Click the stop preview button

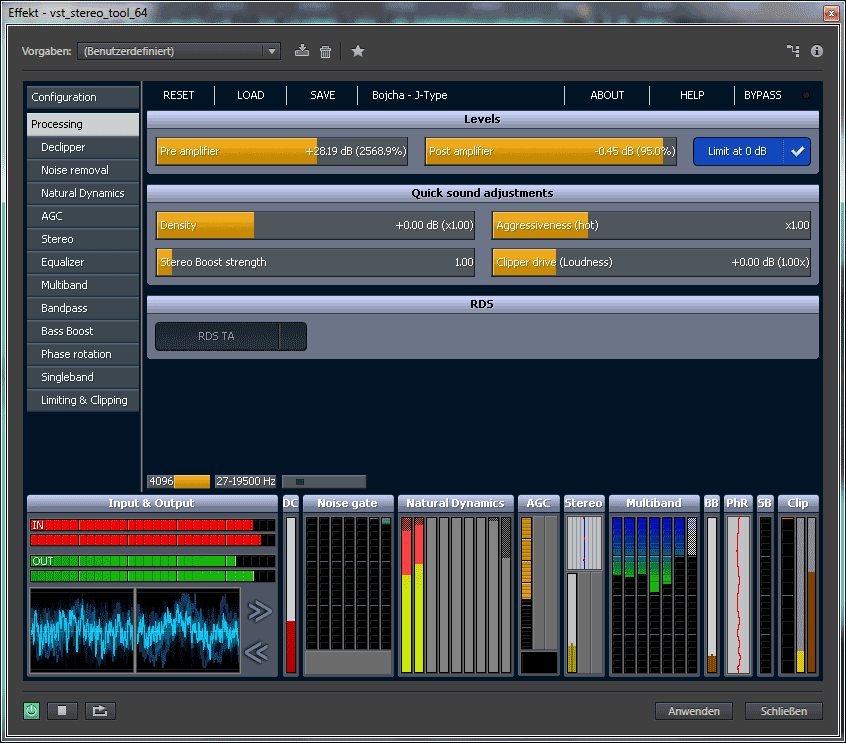tap(62, 711)
